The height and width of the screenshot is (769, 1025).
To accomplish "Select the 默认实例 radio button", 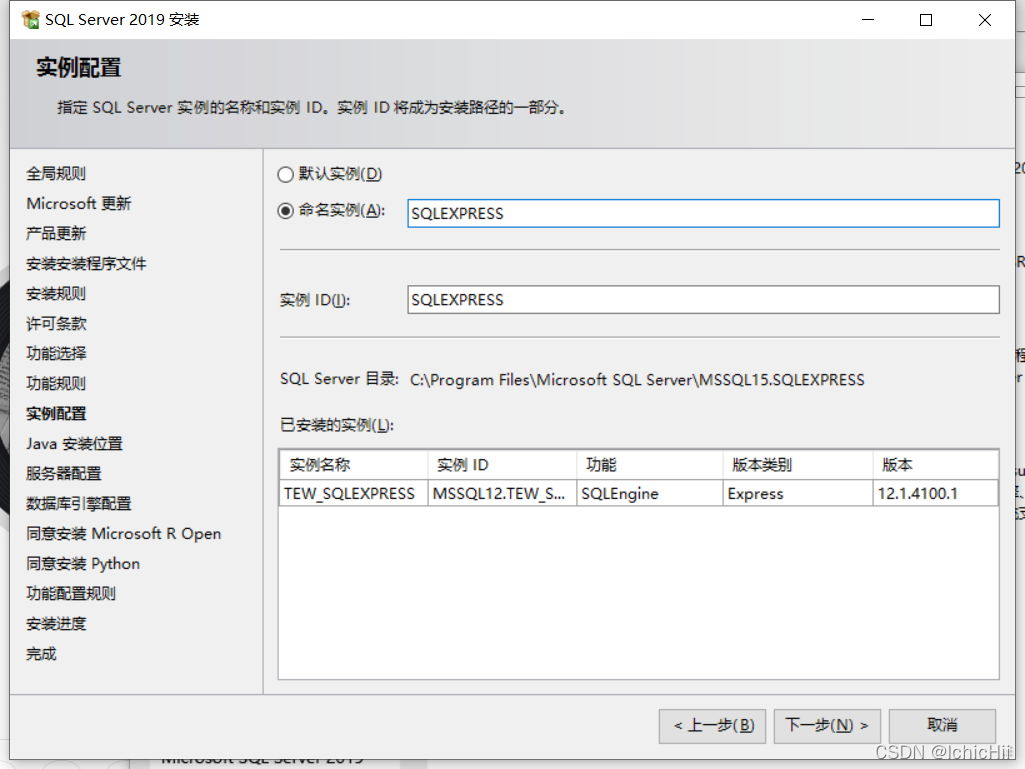I will [x=286, y=174].
